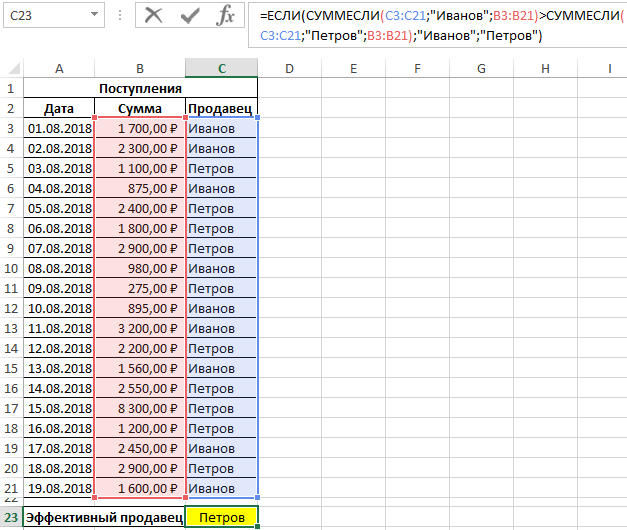Click the Сумма column heading cell
This screenshot has width=627, height=530.
(x=139, y=108)
